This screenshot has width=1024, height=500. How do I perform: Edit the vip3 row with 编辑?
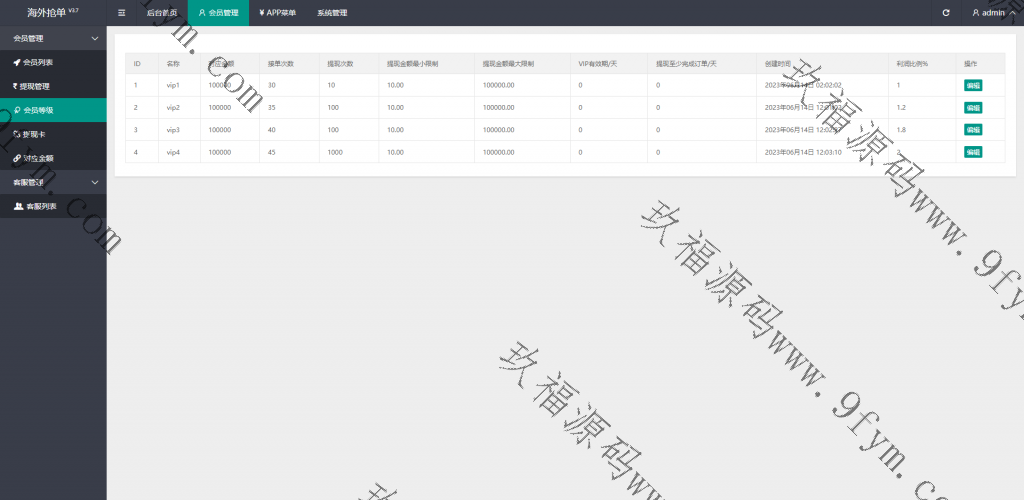pyautogui.click(x=972, y=130)
